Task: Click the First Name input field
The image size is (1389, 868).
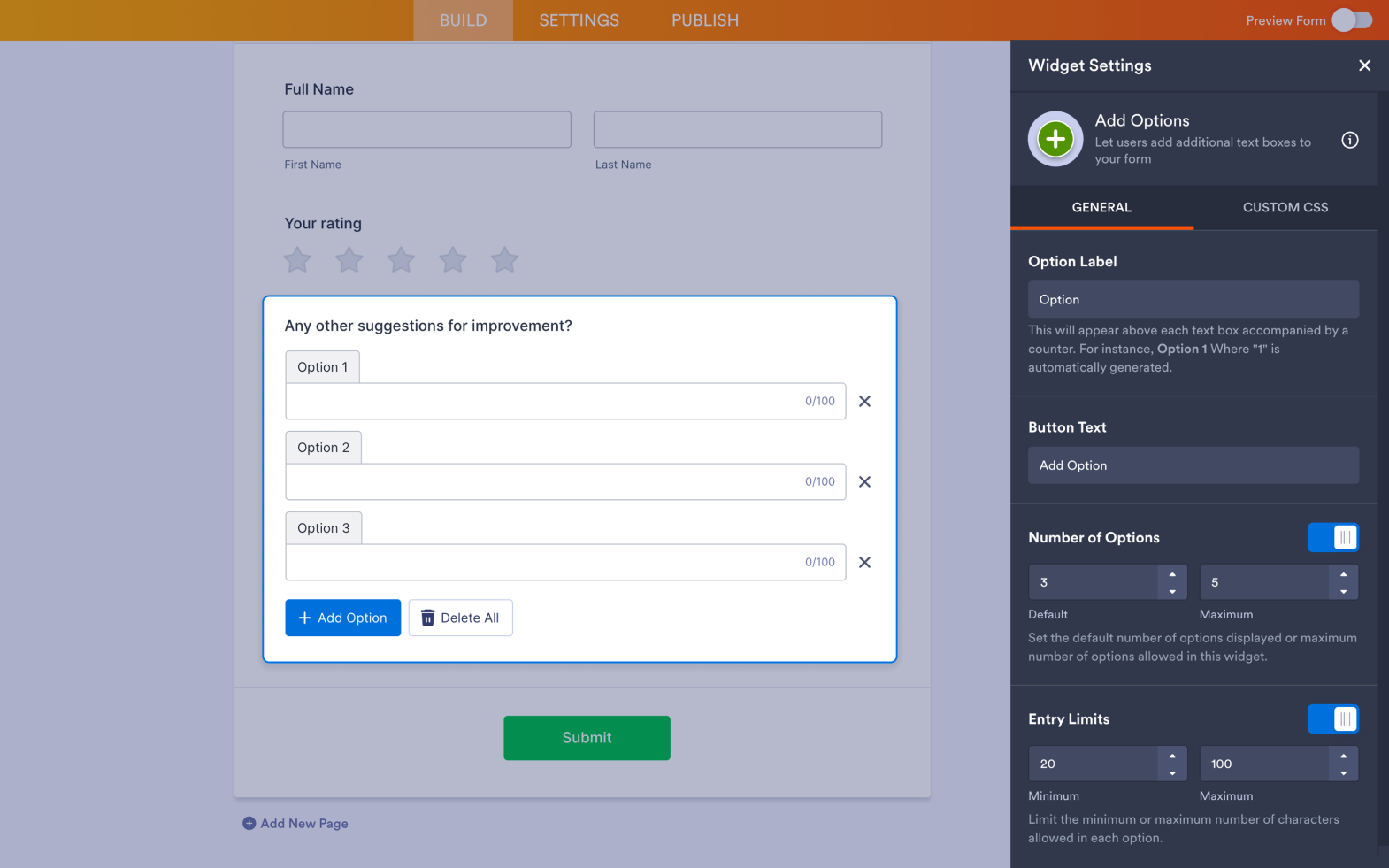Action: click(x=426, y=129)
